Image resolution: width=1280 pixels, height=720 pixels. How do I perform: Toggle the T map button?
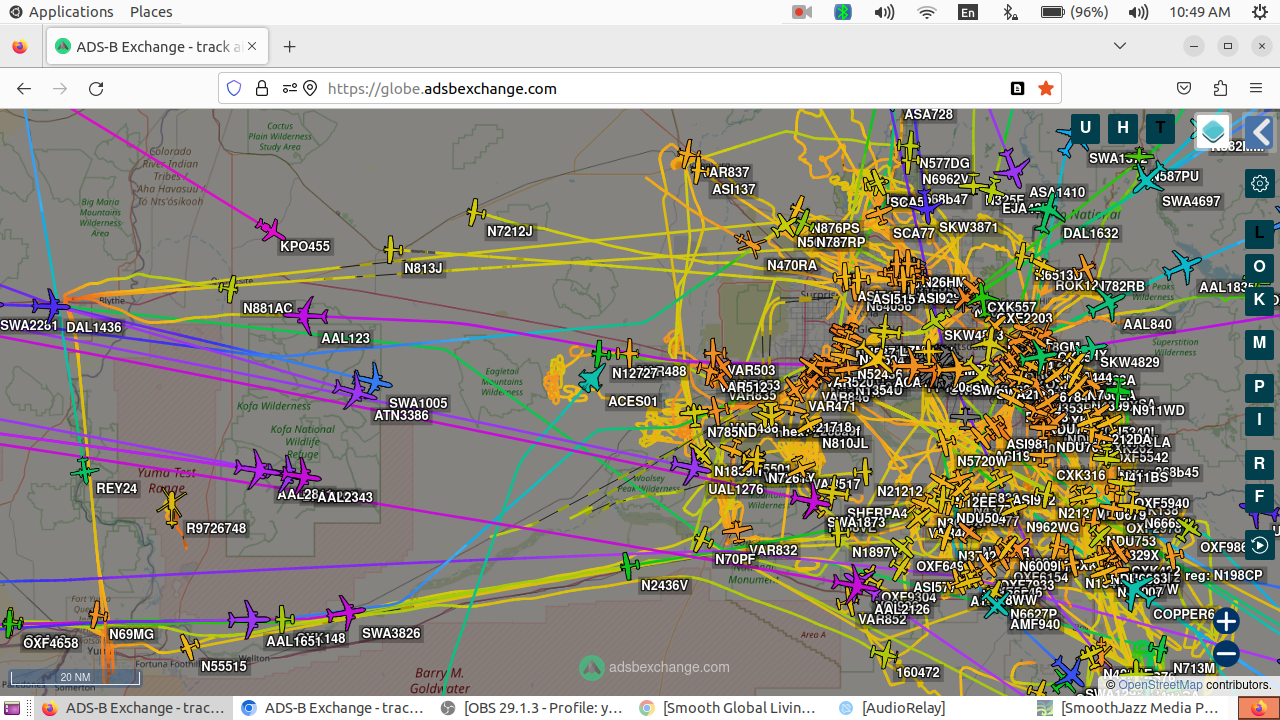point(1160,128)
